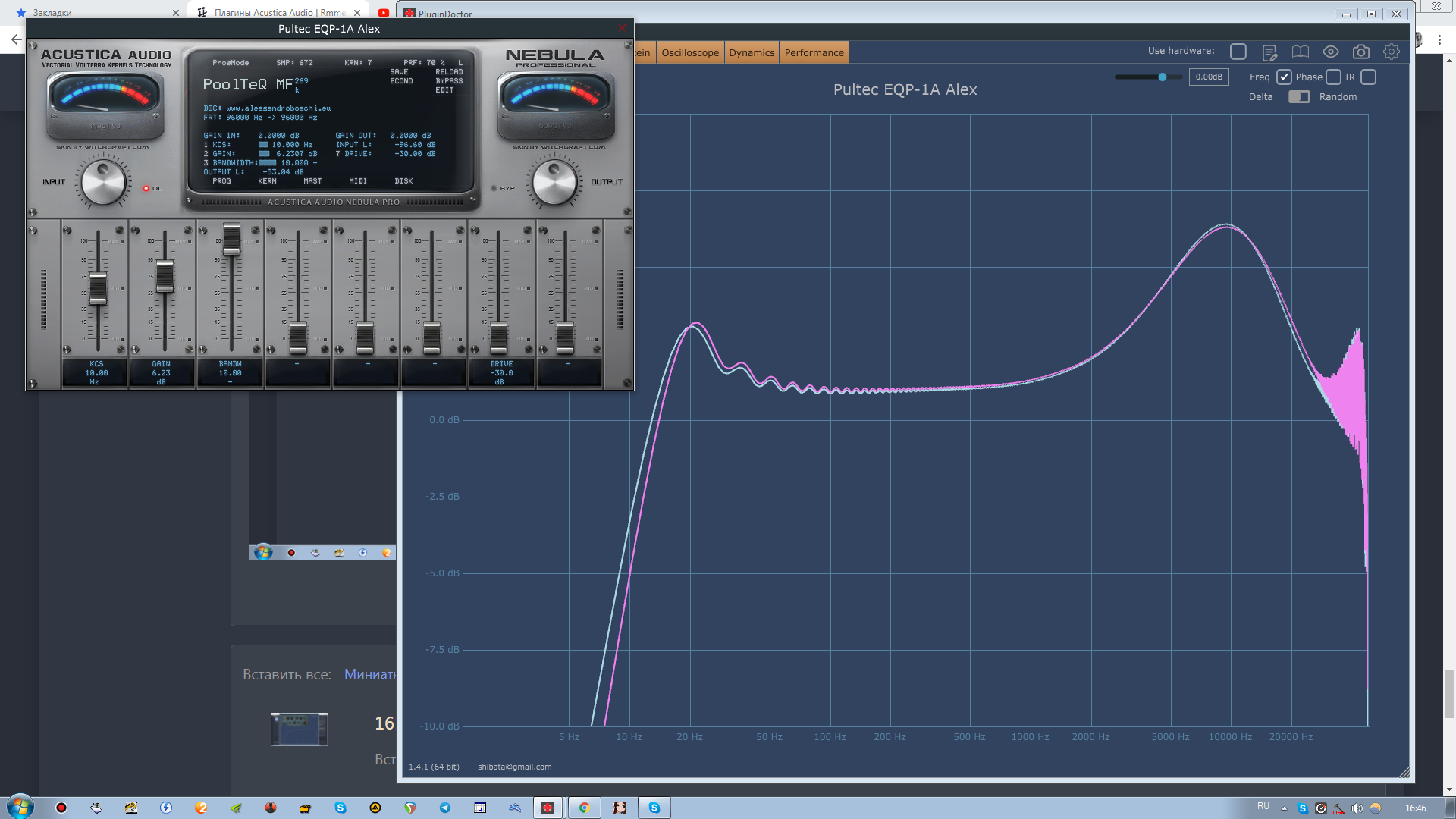Screen dimensions: 1456x819
Task: Enable the Use hardware checkbox
Action: pyautogui.click(x=1238, y=52)
